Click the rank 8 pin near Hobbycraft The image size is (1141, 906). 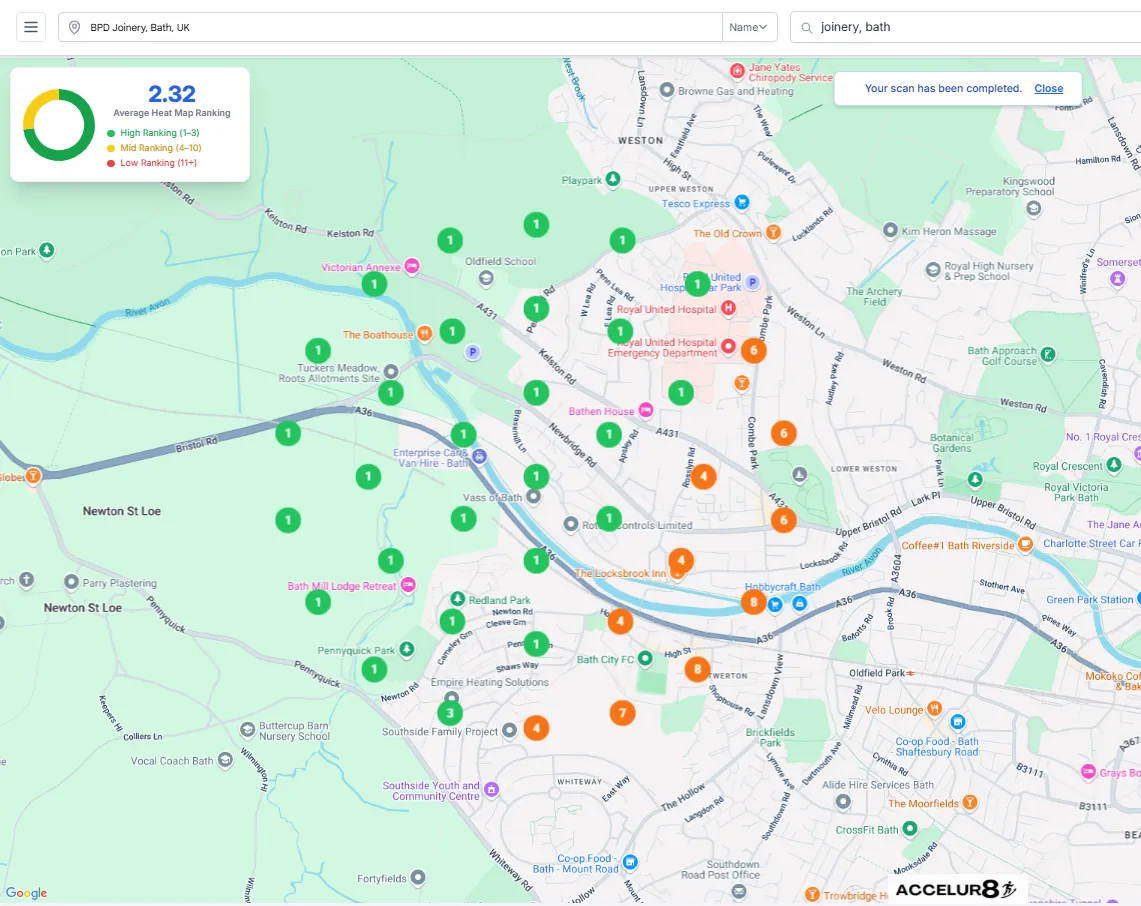pyautogui.click(x=754, y=602)
